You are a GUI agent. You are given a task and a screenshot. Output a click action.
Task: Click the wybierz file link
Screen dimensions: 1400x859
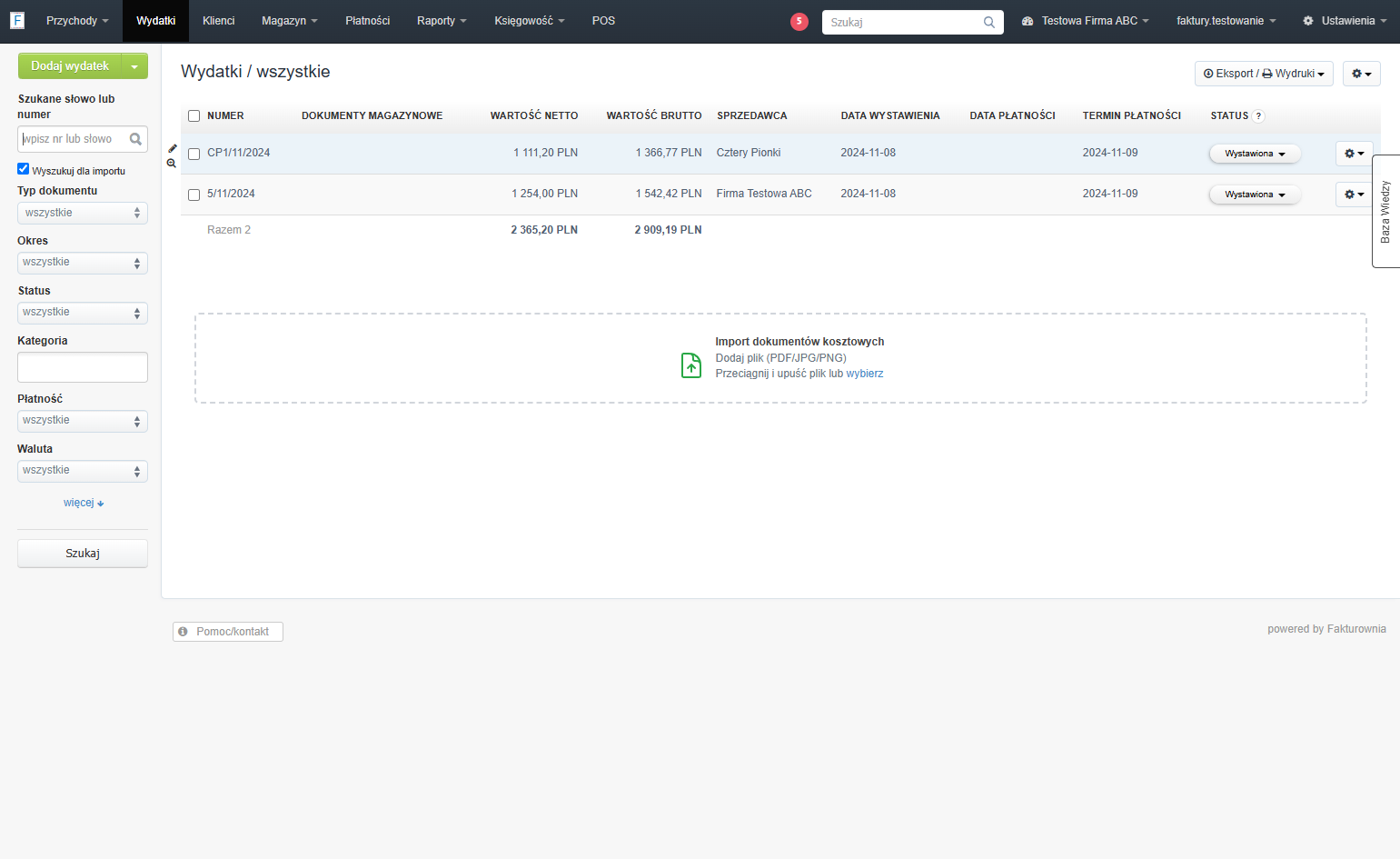[865, 374]
